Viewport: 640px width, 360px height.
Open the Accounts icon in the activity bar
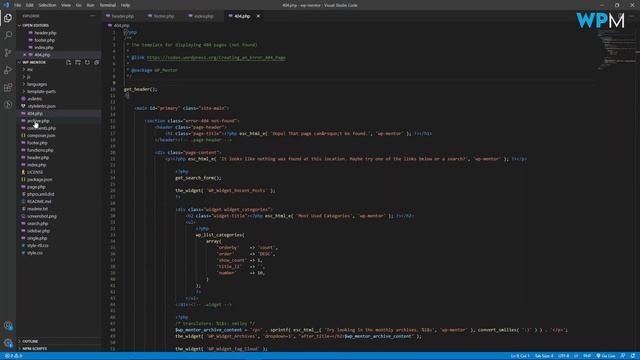tap(8, 326)
